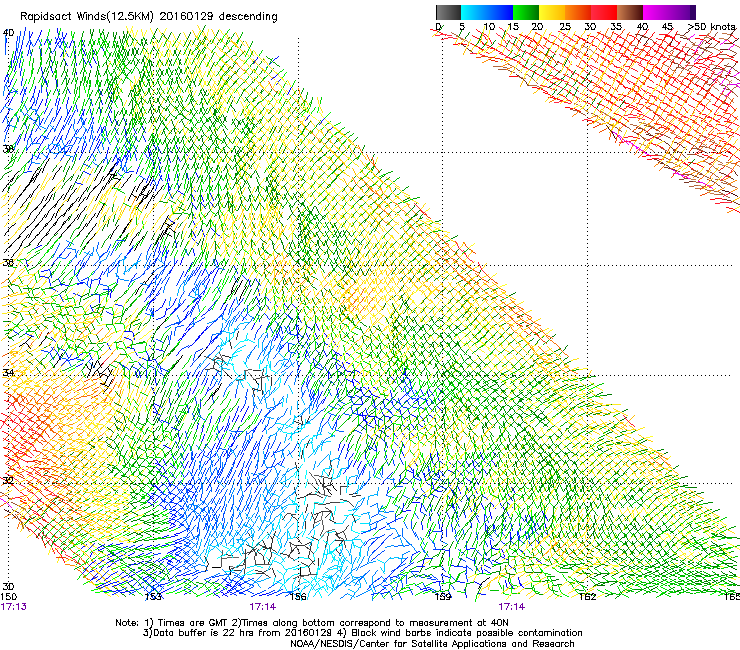
Task: Click the '>50 knots' legend label
Action: (x=712, y=26)
